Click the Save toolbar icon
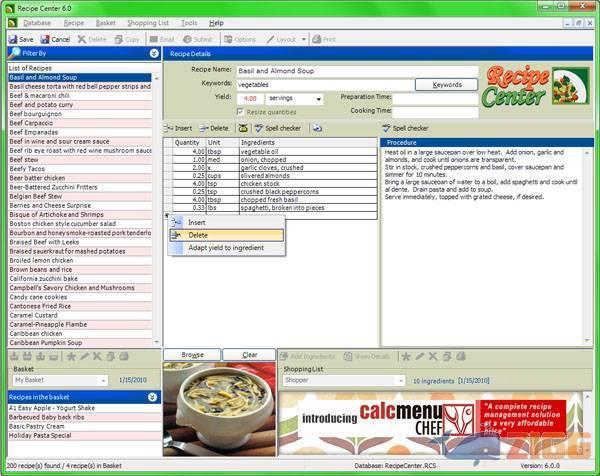This screenshot has height=476, width=600. point(21,39)
